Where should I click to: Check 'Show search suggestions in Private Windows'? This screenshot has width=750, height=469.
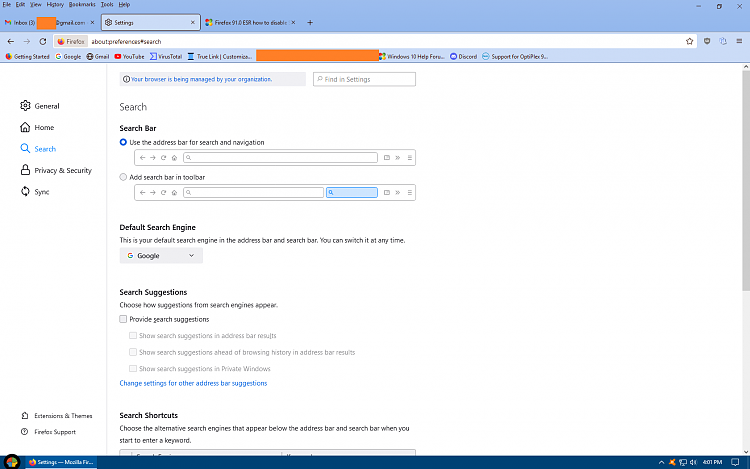pyautogui.click(x=133, y=369)
